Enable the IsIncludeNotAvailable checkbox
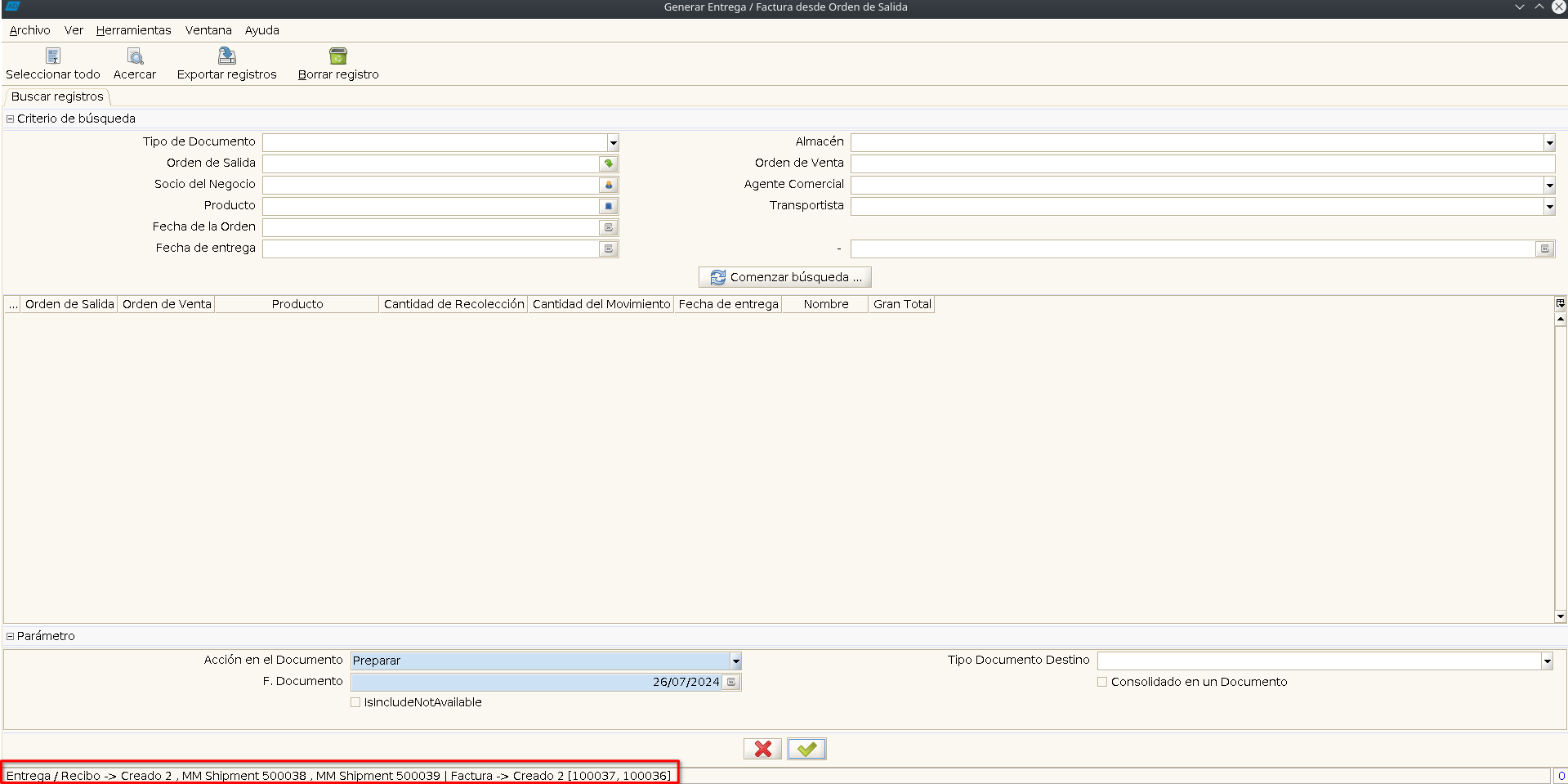Image resolution: width=1568 pixels, height=784 pixels. (x=355, y=702)
